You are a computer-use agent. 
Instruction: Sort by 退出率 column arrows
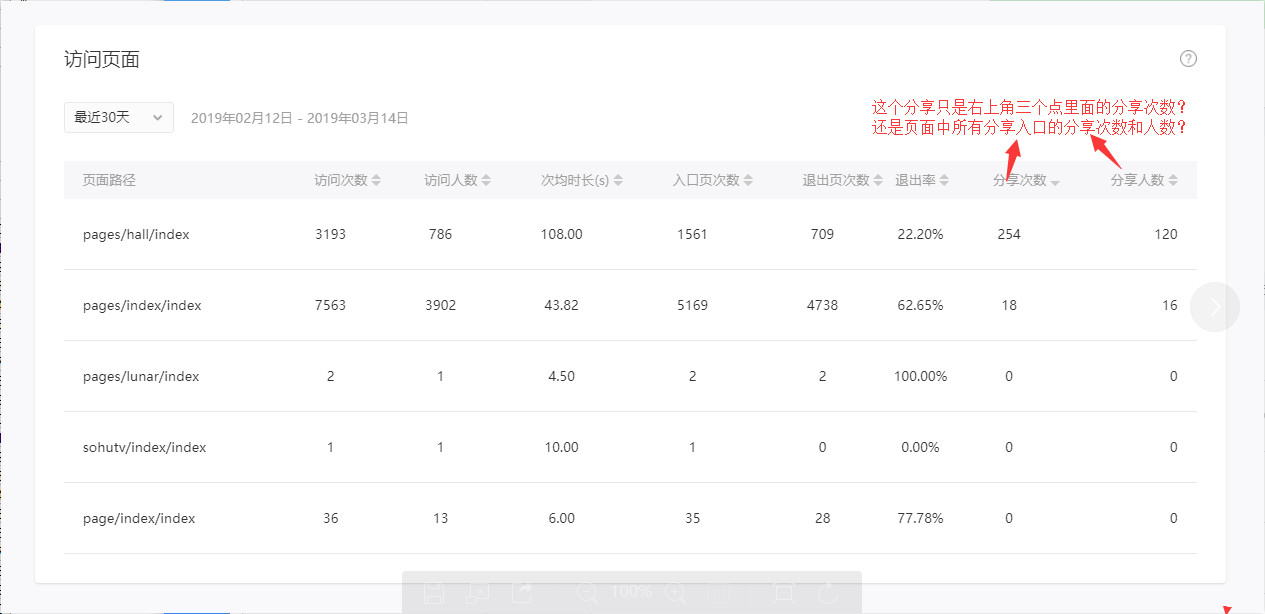point(944,181)
